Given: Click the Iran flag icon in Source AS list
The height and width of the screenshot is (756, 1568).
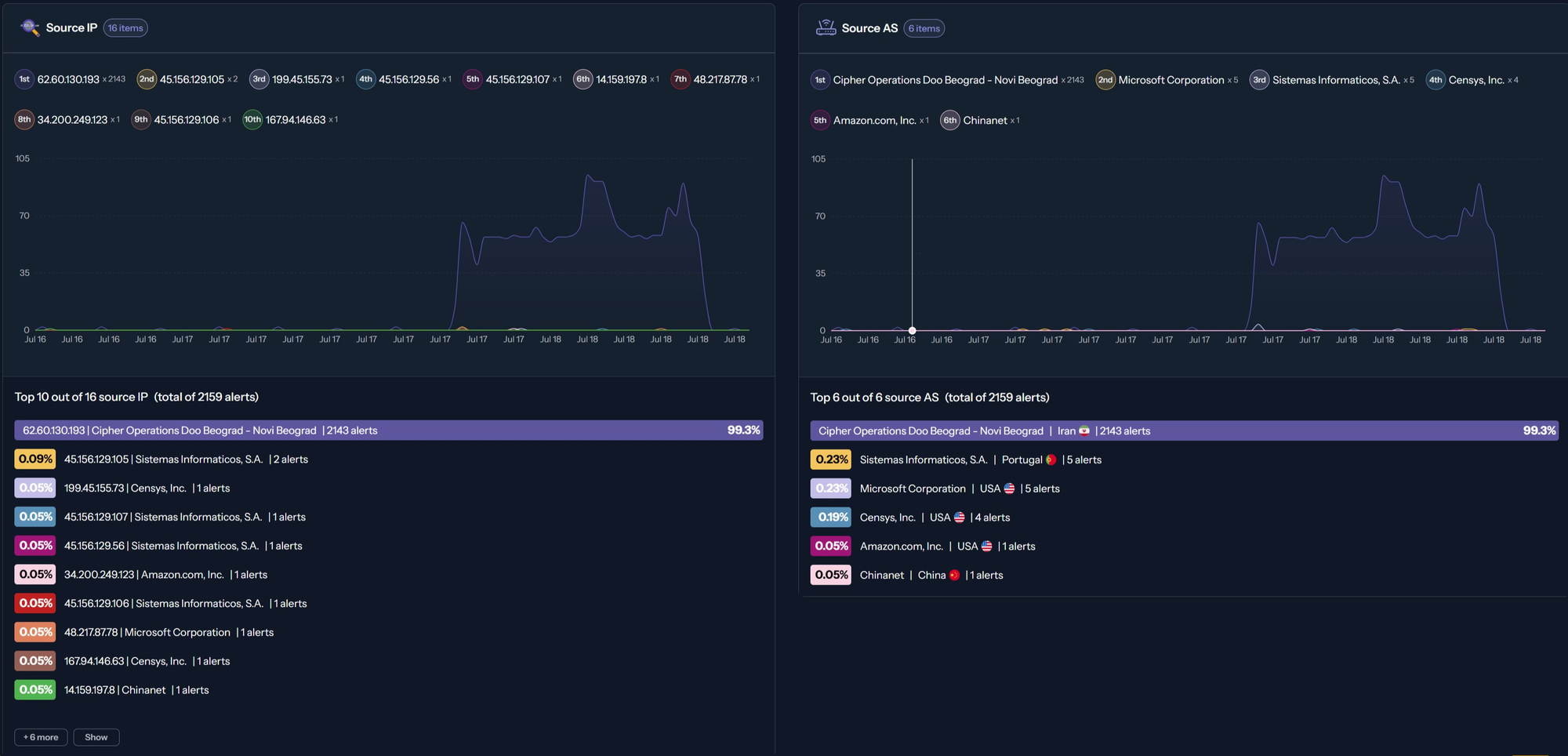Looking at the screenshot, I should point(1084,431).
